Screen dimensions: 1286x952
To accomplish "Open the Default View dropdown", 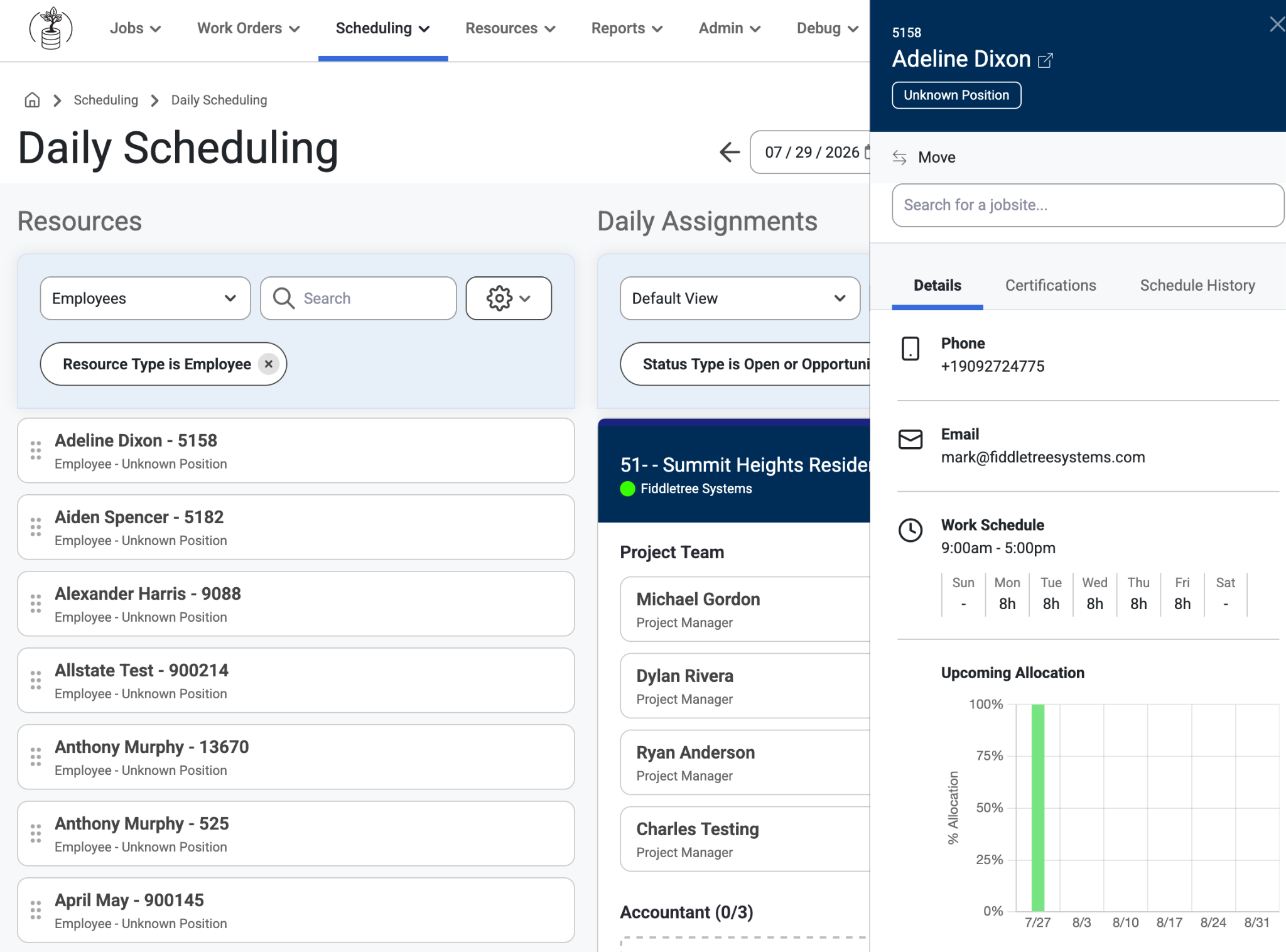I will click(740, 298).
